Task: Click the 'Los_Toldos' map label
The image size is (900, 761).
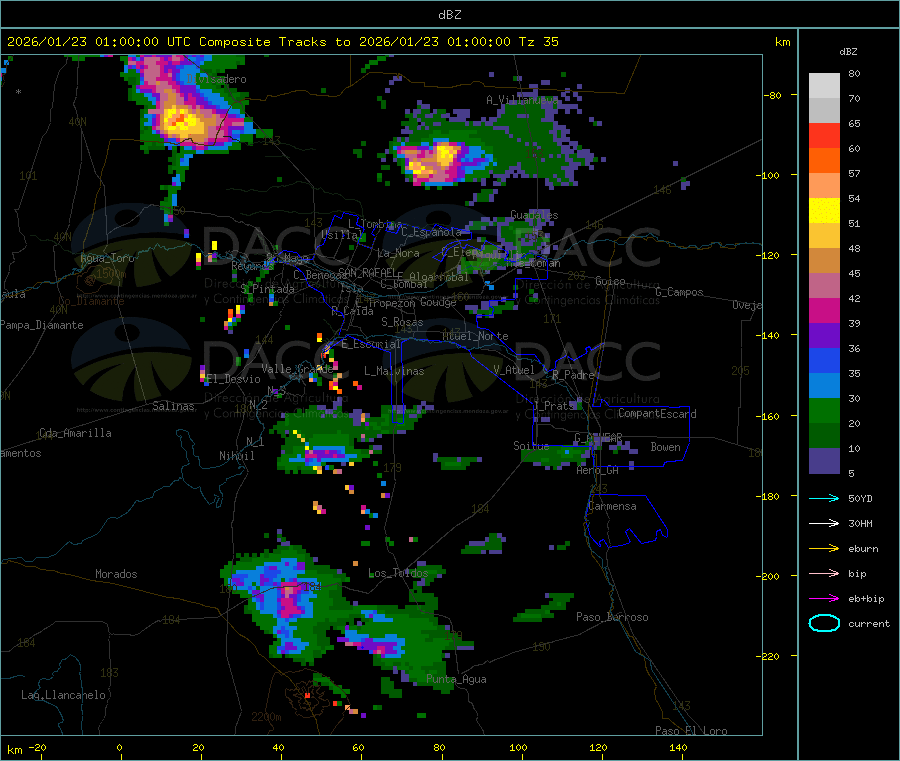Action: pyautogui.click(x=398, y=573)
